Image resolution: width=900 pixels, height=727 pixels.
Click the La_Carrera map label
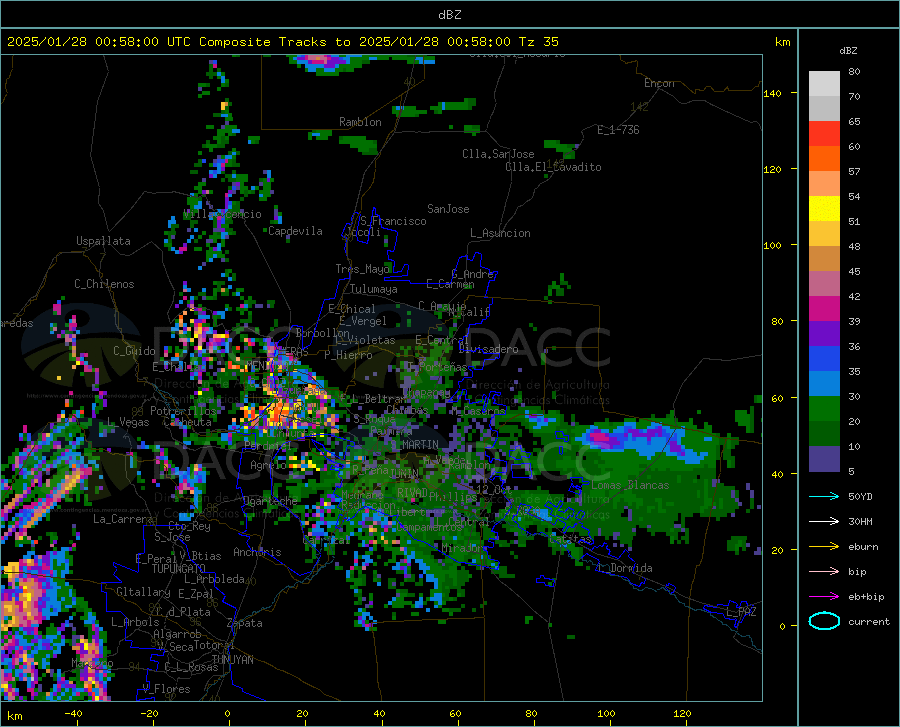pyautogui.click(x=123, y=519)
